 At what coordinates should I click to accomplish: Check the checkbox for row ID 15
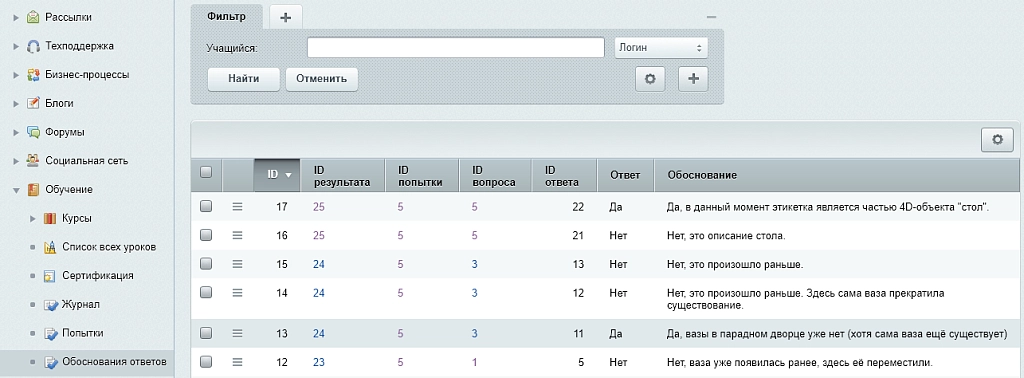click(x=206, y=264)
